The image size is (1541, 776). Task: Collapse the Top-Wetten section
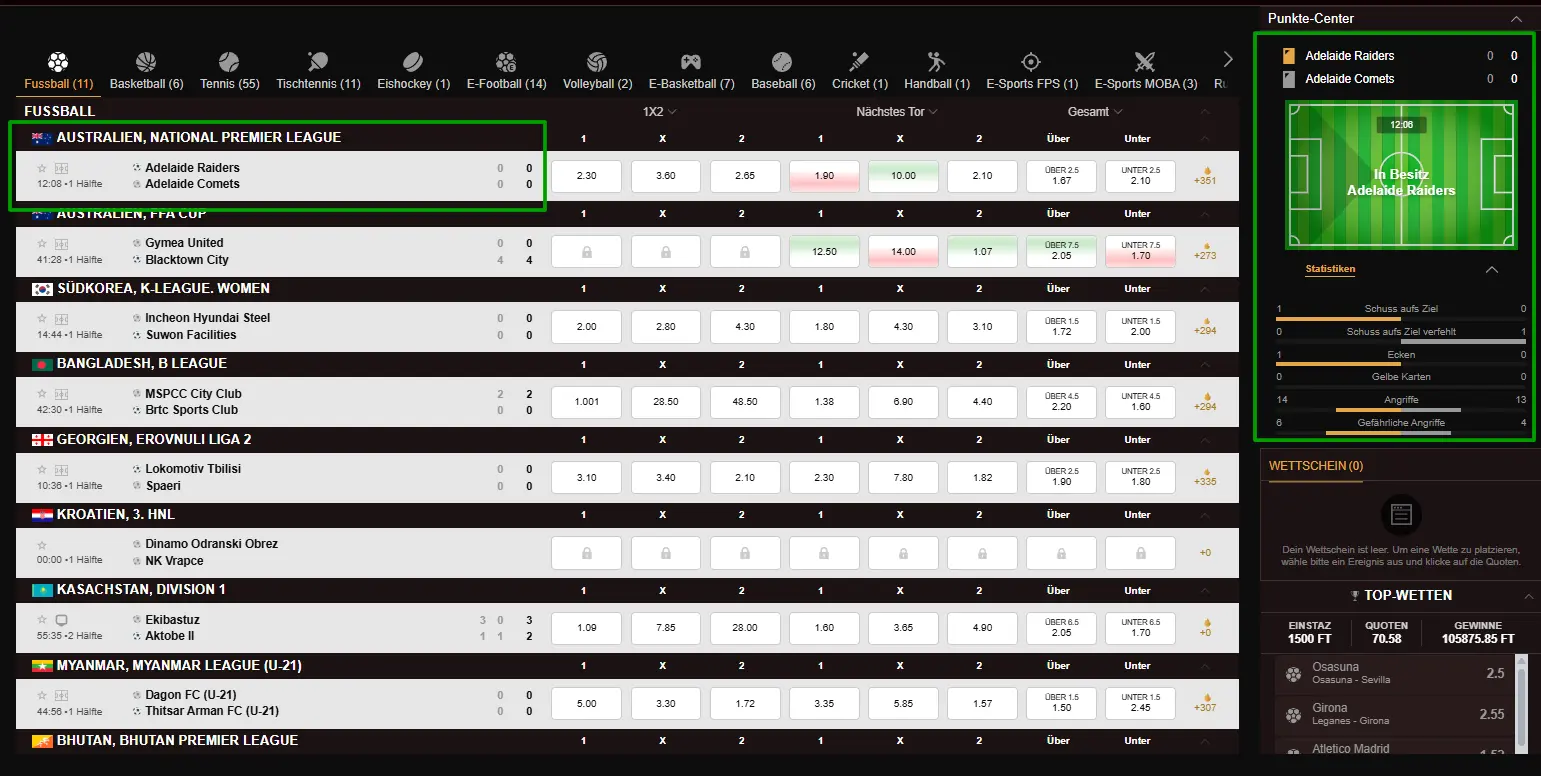pyautogui.click(x=1529, y=596)
